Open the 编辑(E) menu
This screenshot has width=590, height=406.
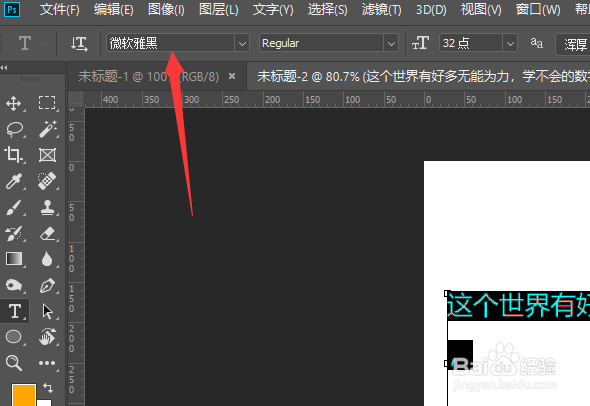(x=114, y=9)
